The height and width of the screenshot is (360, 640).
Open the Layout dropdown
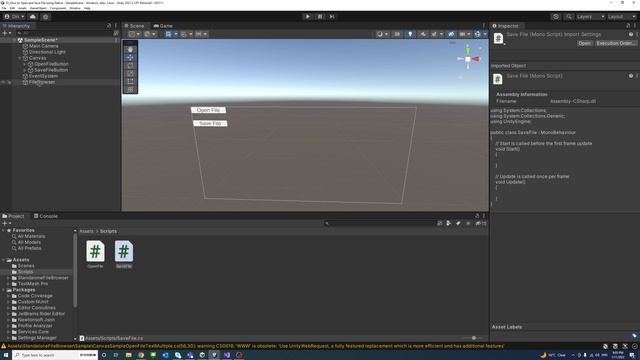[622, 17]
